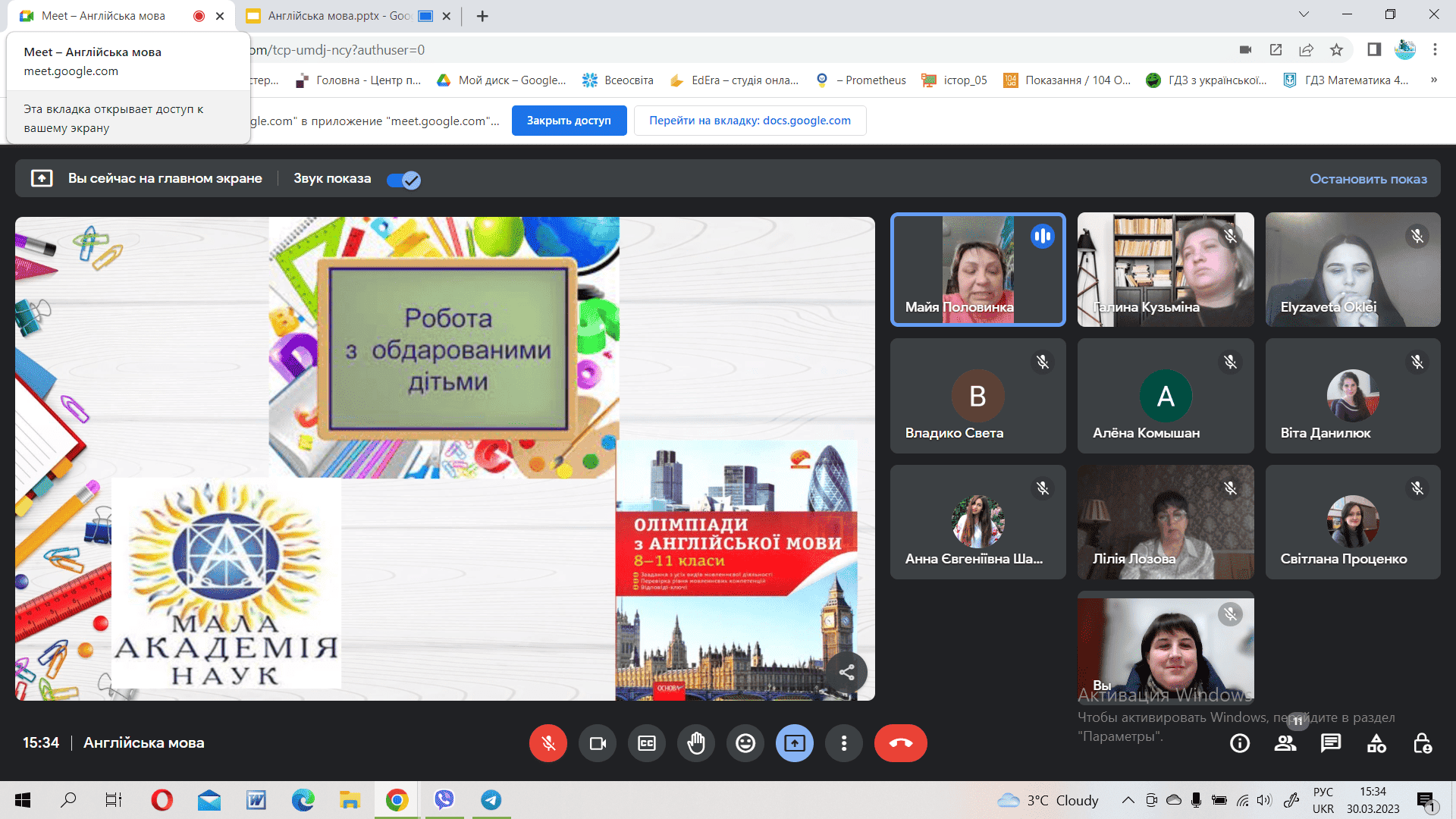Open the browser side panel icon
The width and height of the screenshot is (1456, 819).
pos(1373,50)
